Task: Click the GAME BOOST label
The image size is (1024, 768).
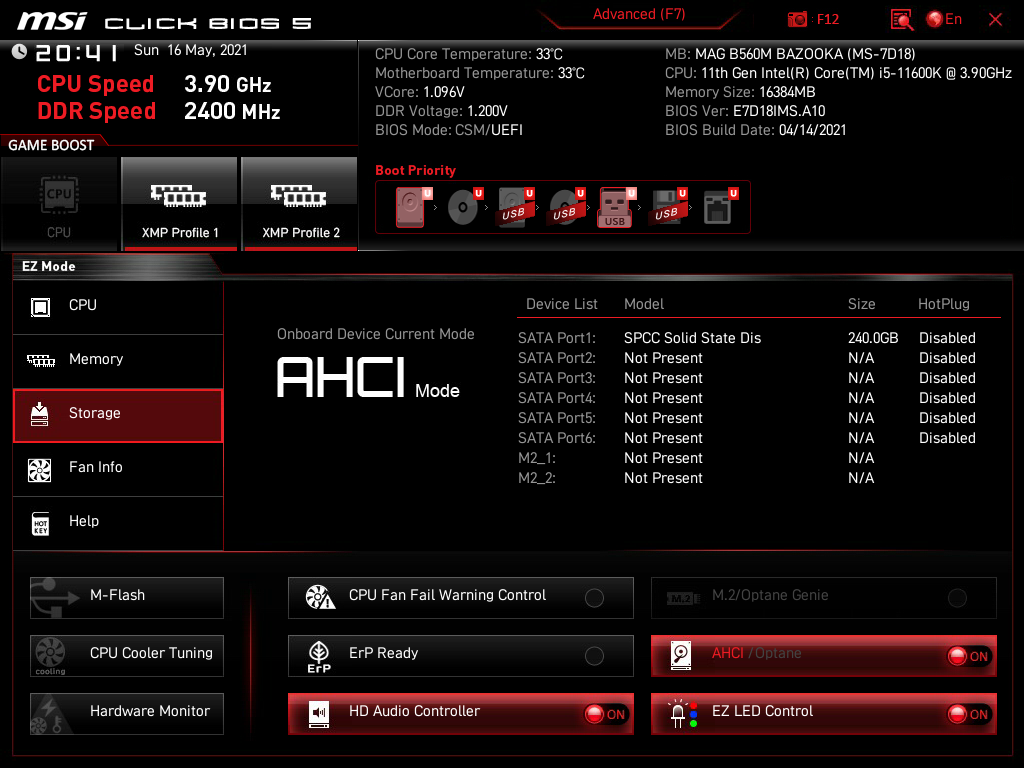Action: [x=51, y=145]
